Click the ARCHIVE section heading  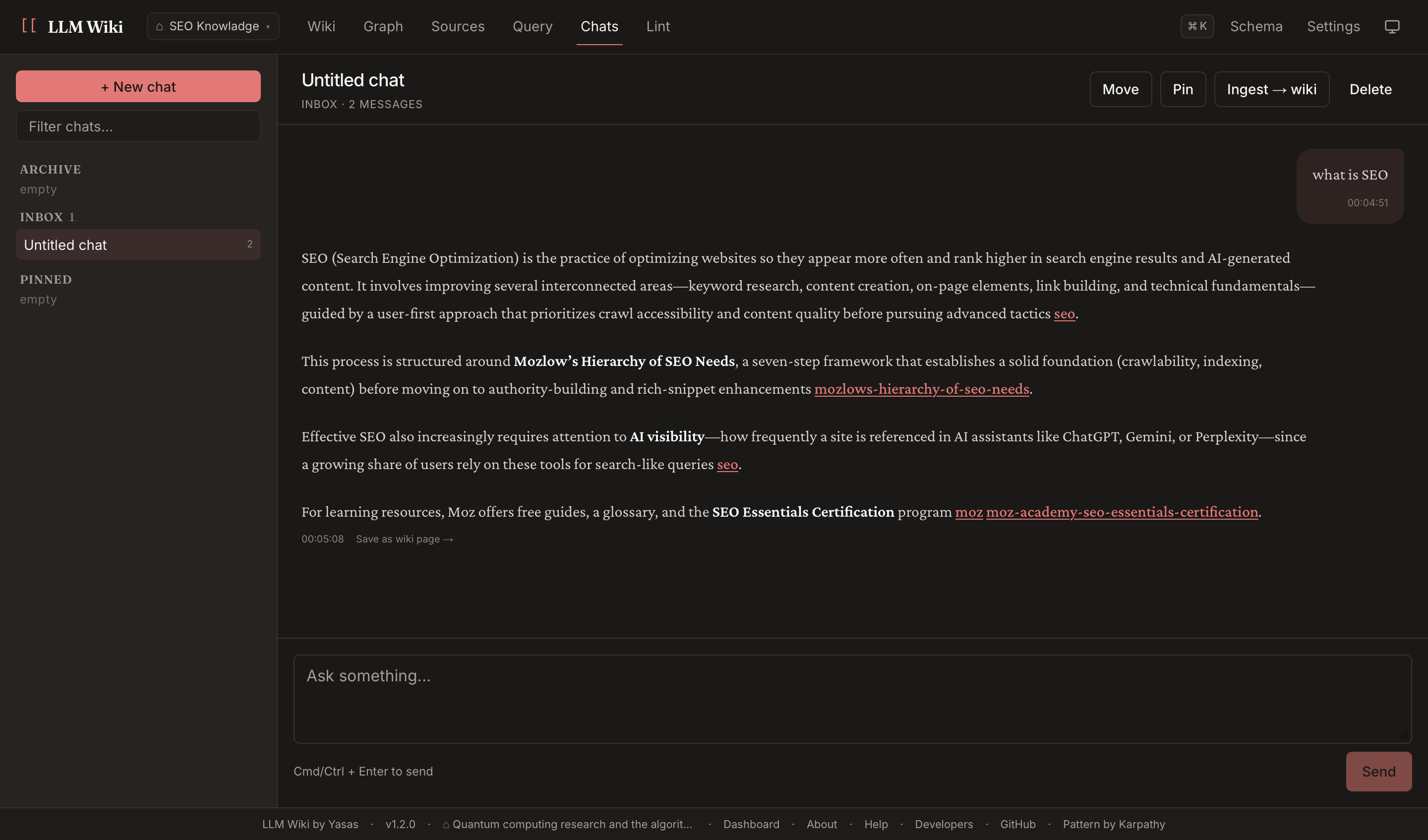click(x=51, y=170)
